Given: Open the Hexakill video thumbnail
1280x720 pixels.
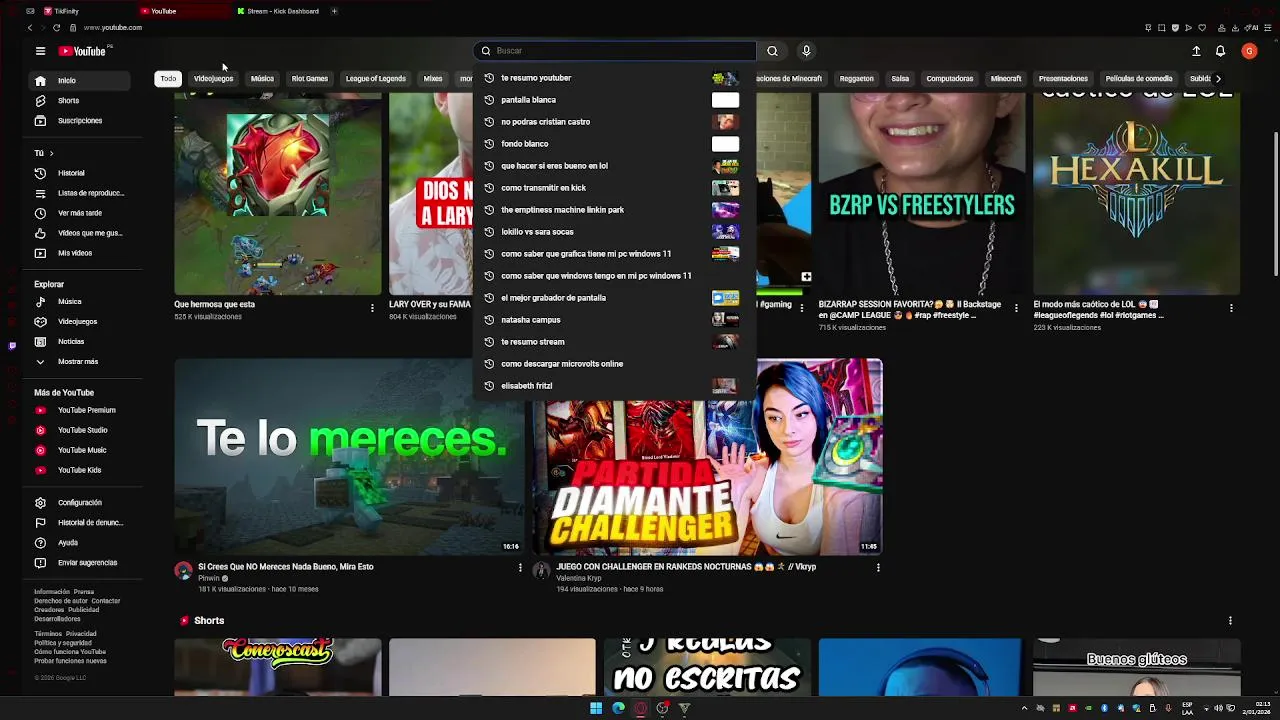Looking at the screenshot, I should (1136, 195).
